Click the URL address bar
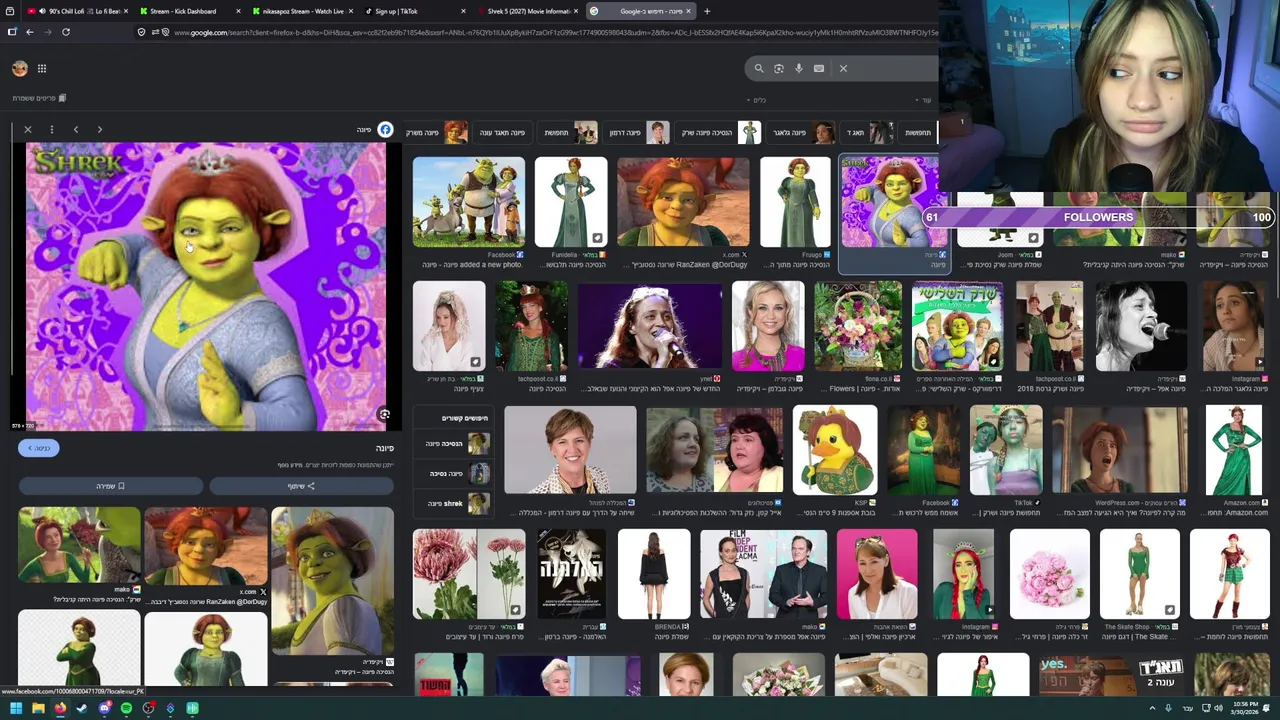Viewport: 1280px width, 720px height. [x=555, y=32]
